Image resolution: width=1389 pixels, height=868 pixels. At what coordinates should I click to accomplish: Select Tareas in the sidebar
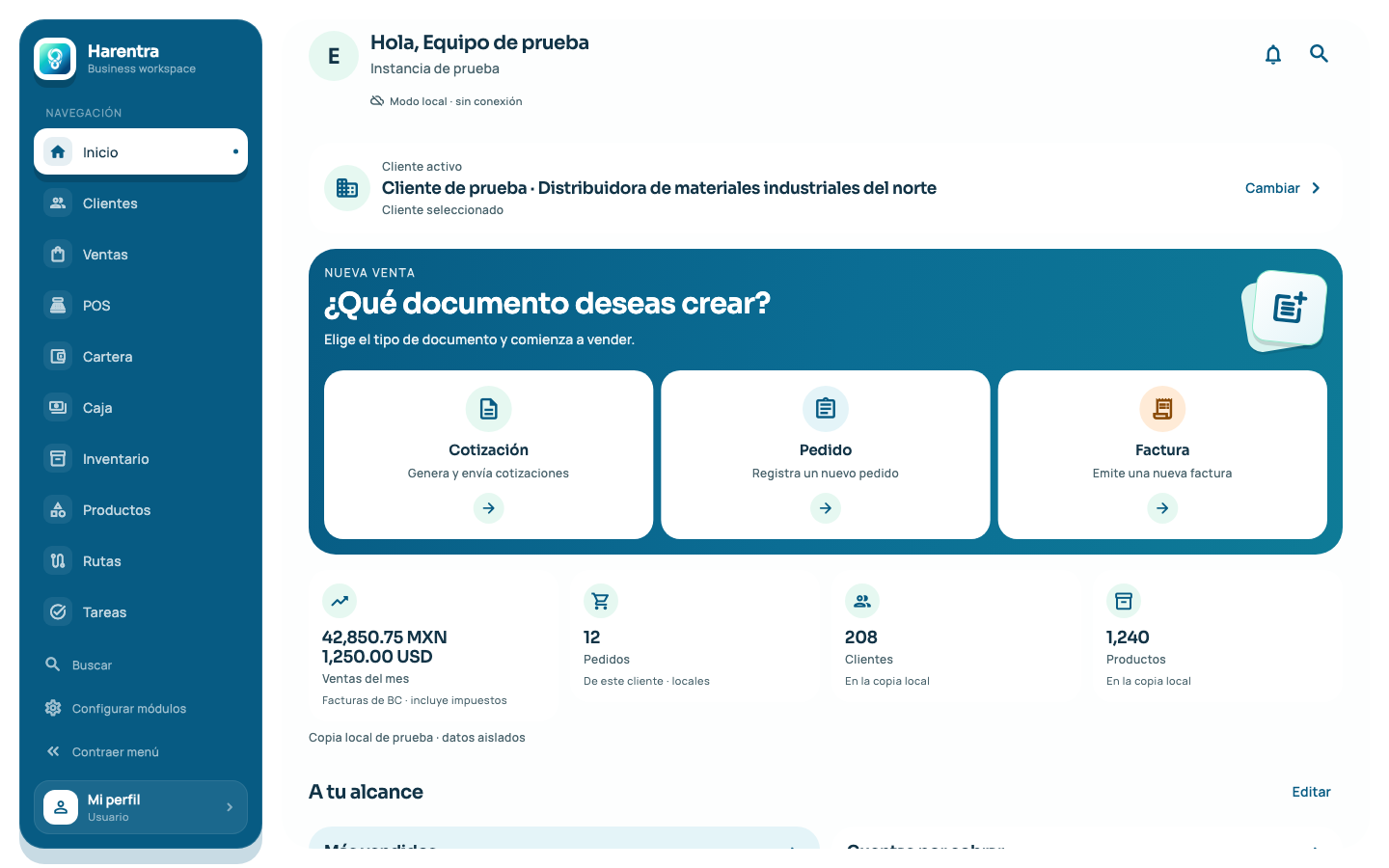(141, 612)
